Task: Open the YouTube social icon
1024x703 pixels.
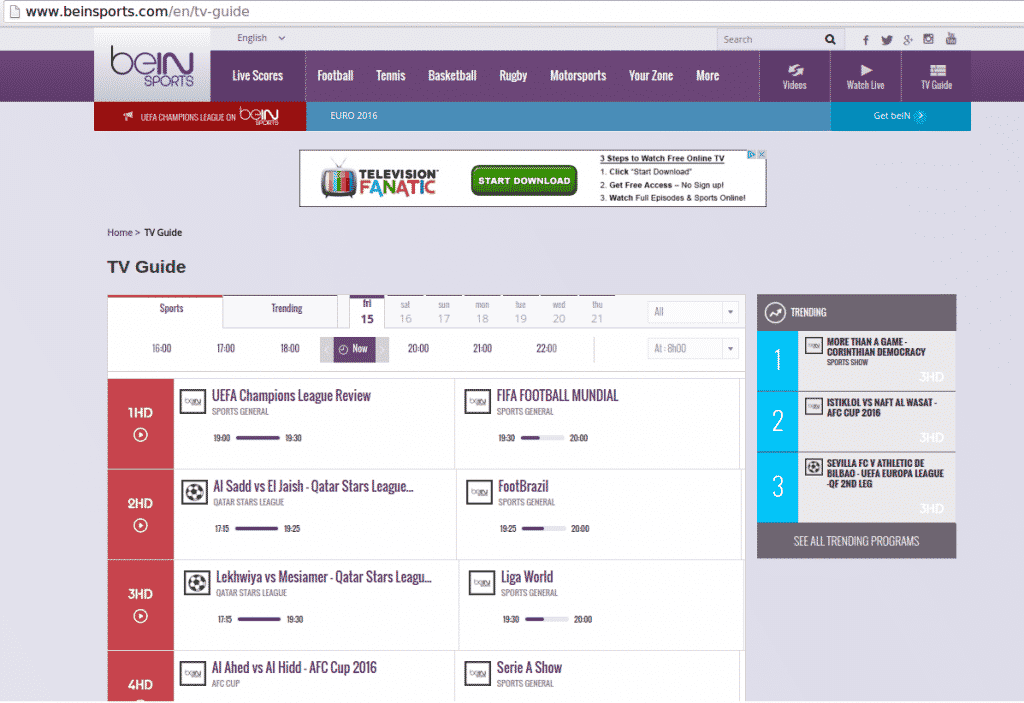Action: [x=951, y=39]
